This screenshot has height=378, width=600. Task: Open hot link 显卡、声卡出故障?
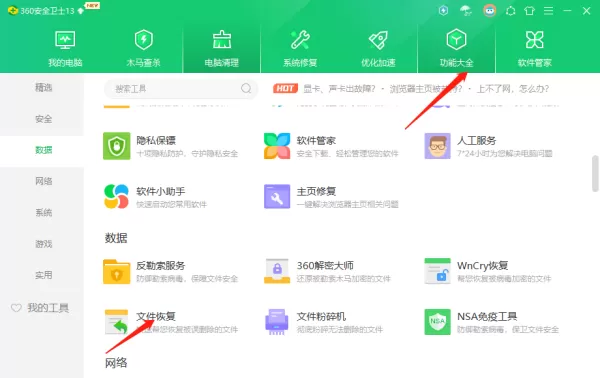click(x=339, y=89)
